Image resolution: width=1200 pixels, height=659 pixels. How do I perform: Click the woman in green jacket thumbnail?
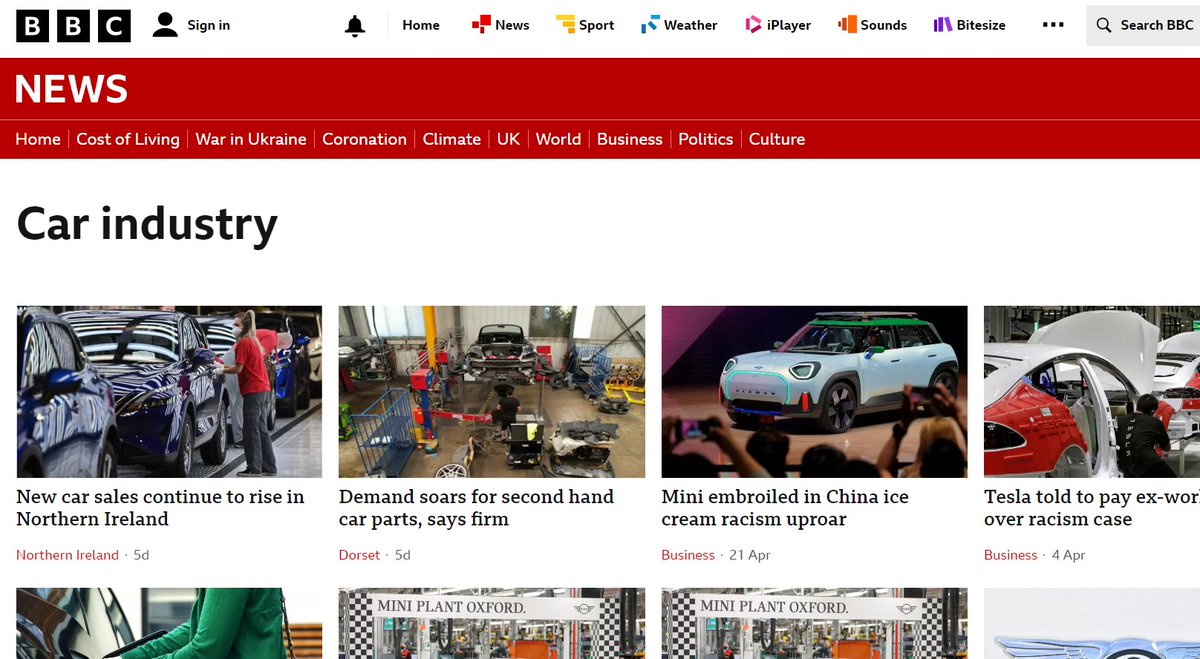coord(169,623)
